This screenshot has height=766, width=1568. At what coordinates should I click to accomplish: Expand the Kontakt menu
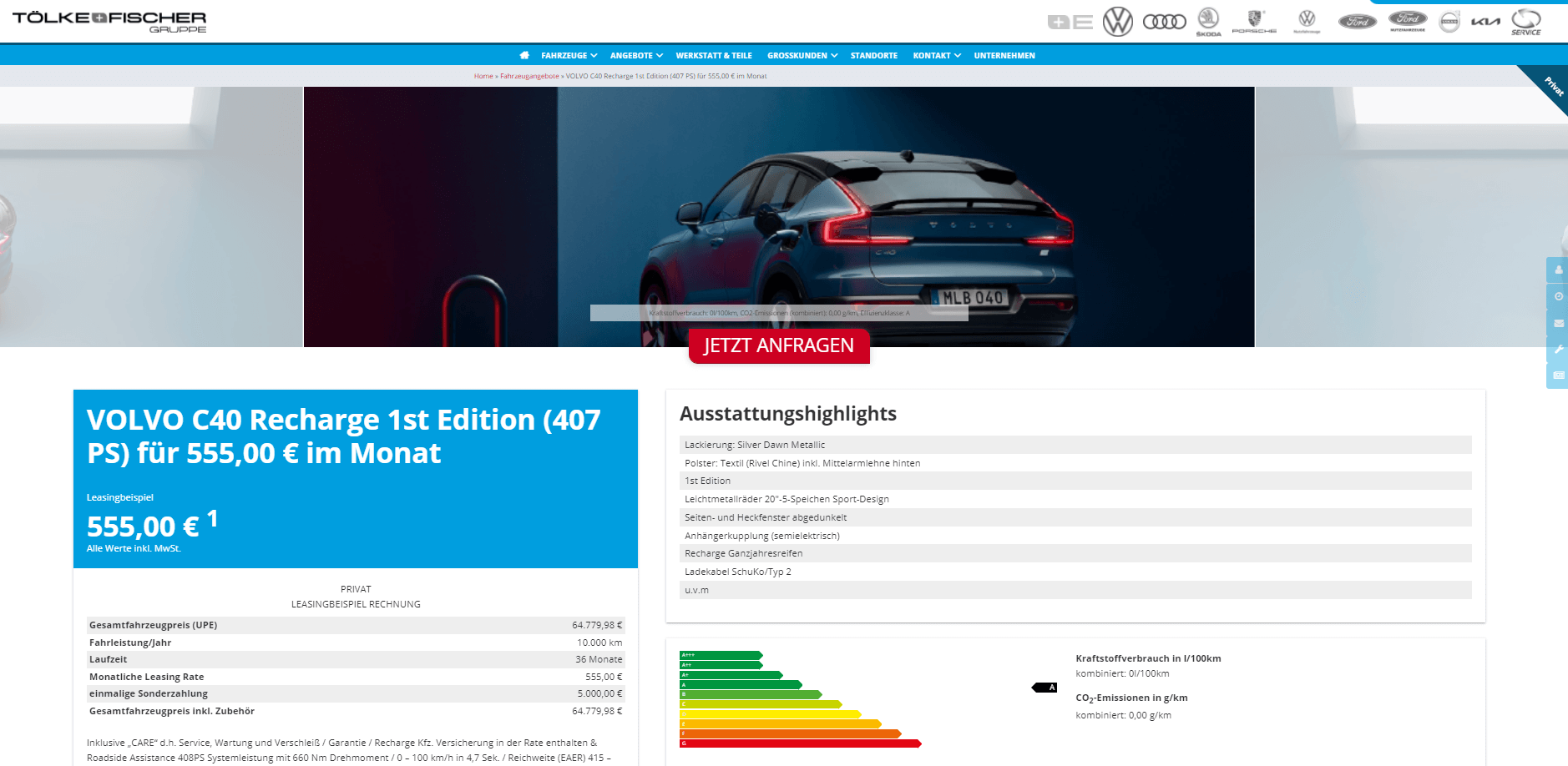tap(937, 55)
